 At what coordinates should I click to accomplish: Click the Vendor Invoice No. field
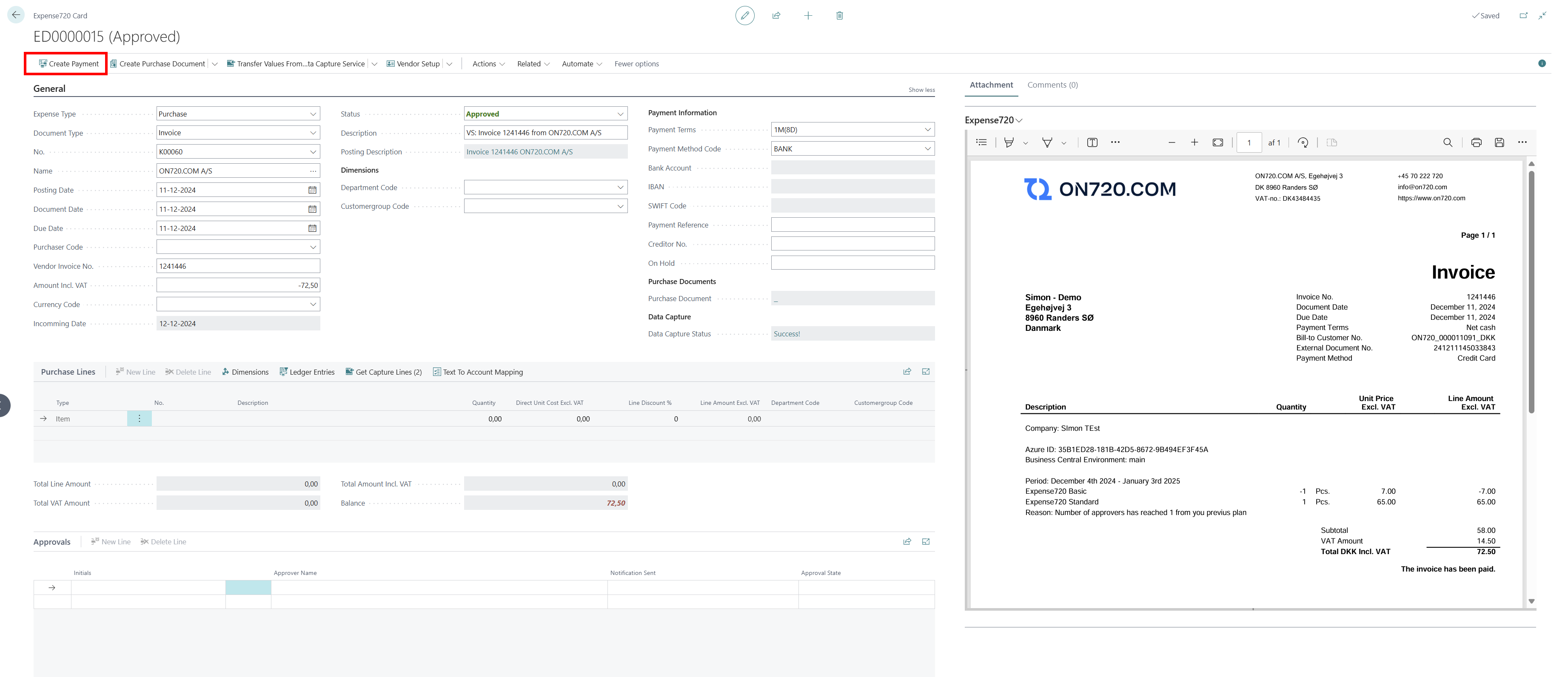[x=238, y=266]
